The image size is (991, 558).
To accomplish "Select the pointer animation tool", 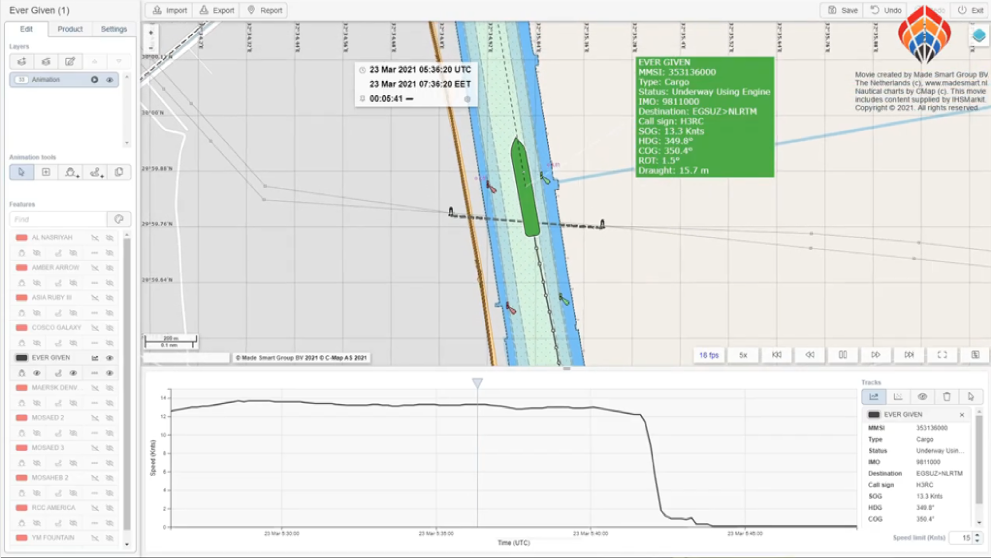I will [x=21, y=172].
